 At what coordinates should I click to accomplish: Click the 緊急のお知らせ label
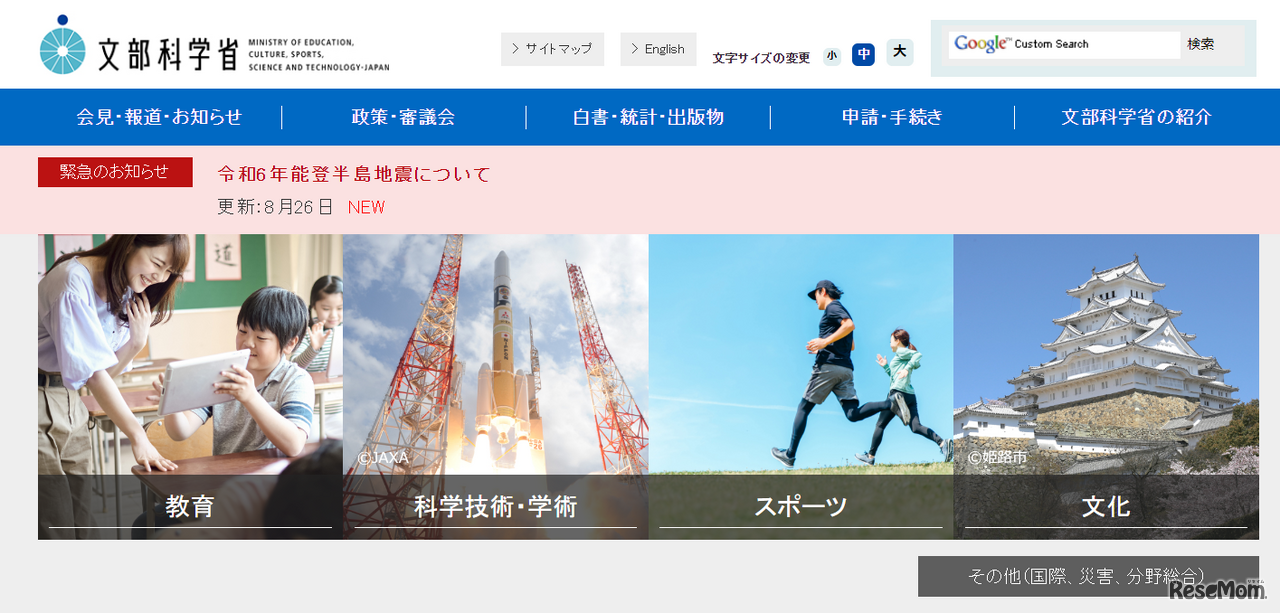pyautogui.click(x=115, y=172)
